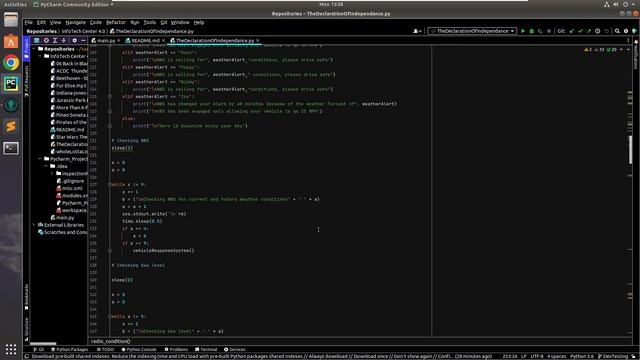Click the Git commit checkmark icon
Image resolution: width=640 pixels, height=360 pixels.
coord(580,31)
